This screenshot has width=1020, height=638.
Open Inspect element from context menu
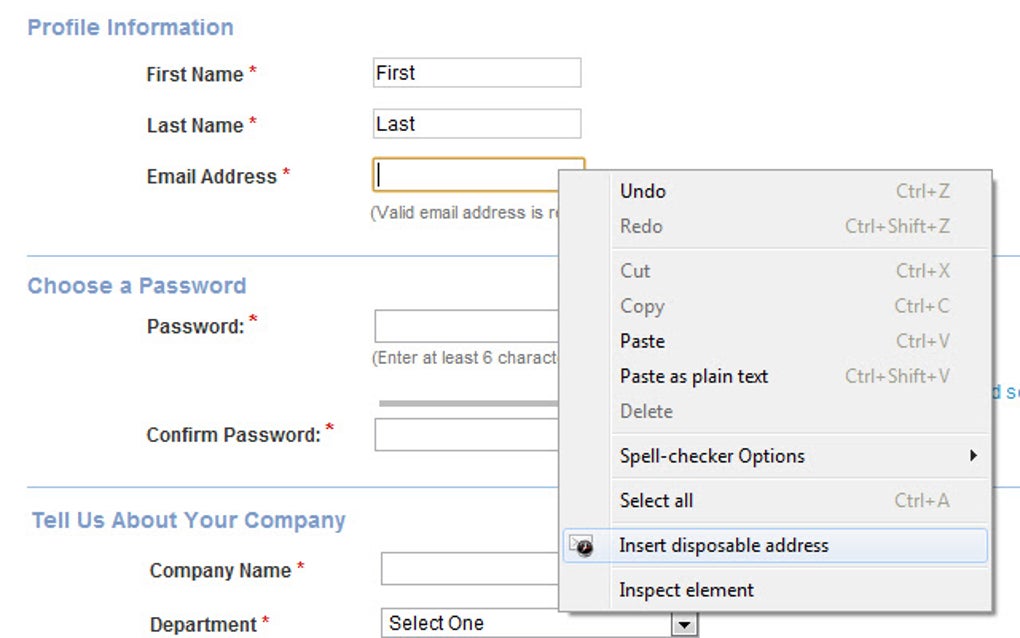pos(686,590)
